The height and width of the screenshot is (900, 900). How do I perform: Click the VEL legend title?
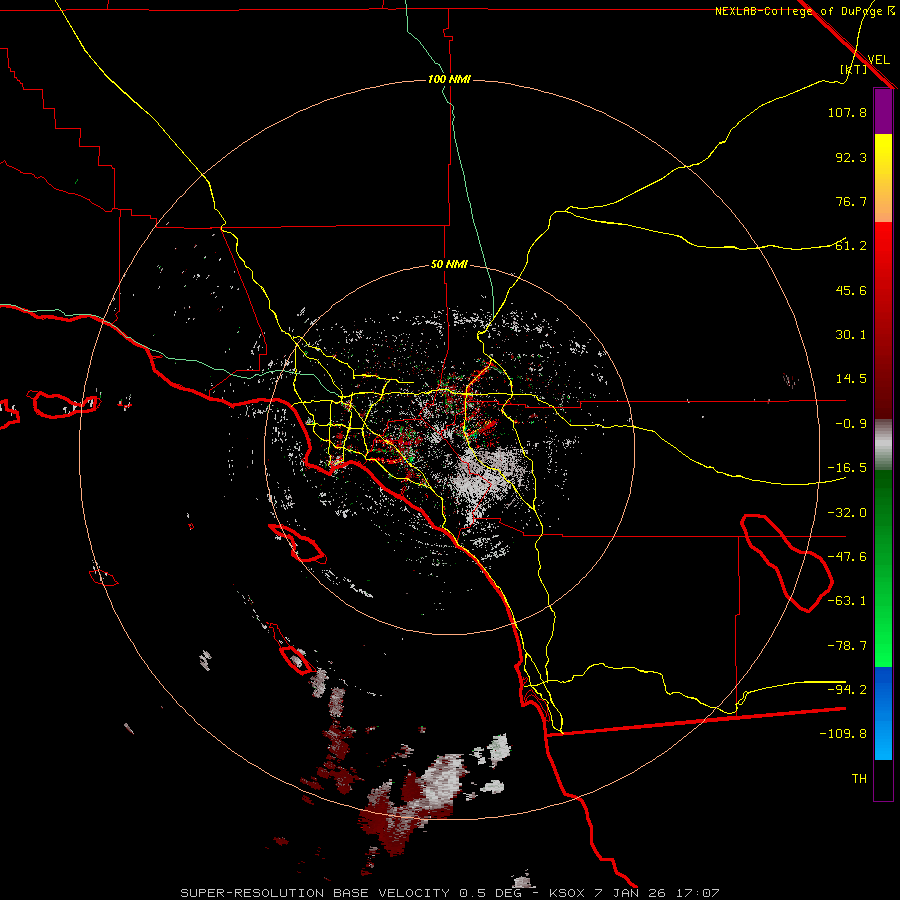point(878,60)
